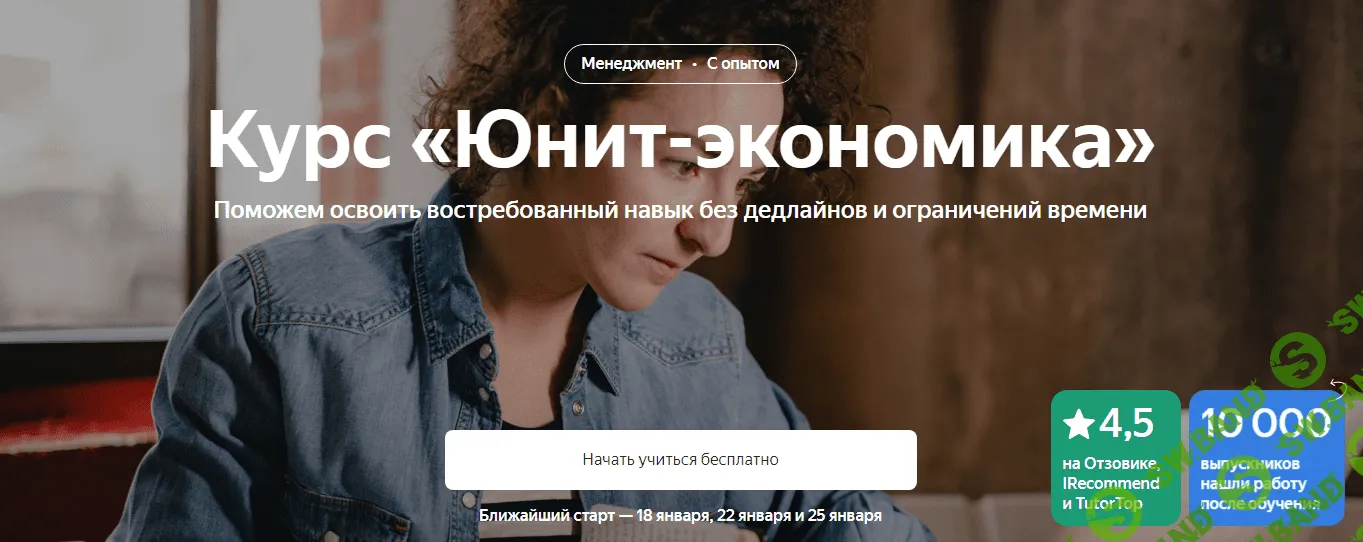The height and width of the screenshot is (542, 1363).
Task: Click the «18 января» start date
Action: tap(673, 516)
